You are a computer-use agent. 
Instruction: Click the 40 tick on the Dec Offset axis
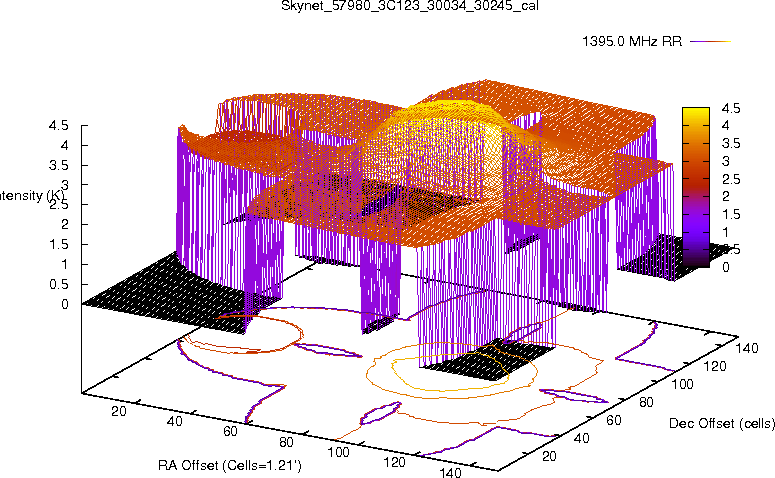(x=581, y=438)
